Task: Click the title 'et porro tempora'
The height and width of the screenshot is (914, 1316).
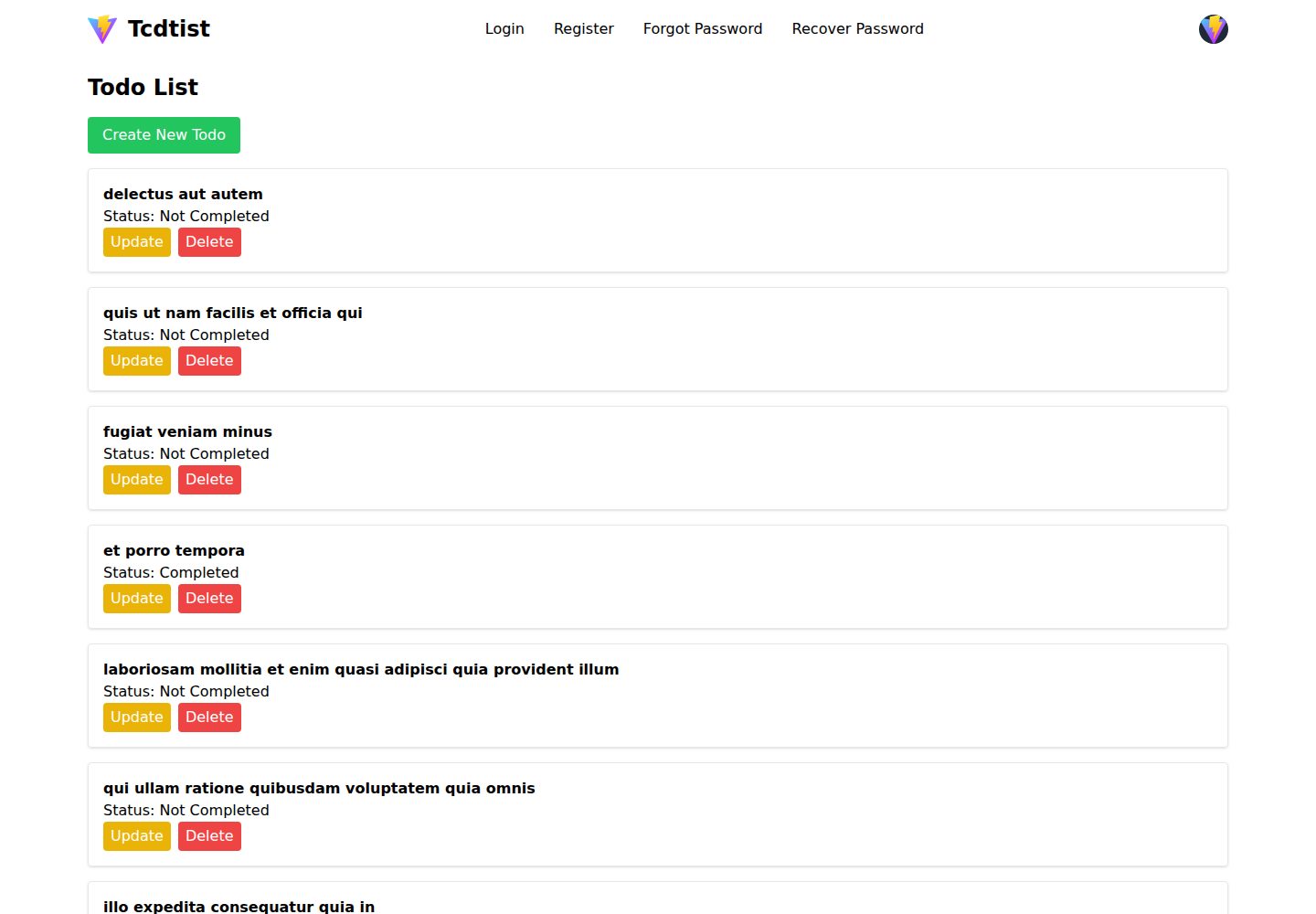Action: (174, 550)
